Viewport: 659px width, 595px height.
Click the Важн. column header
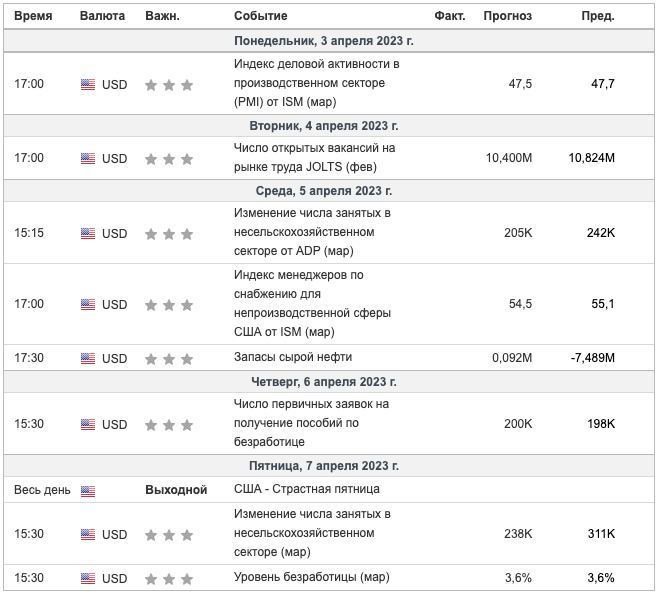point(162,16)
